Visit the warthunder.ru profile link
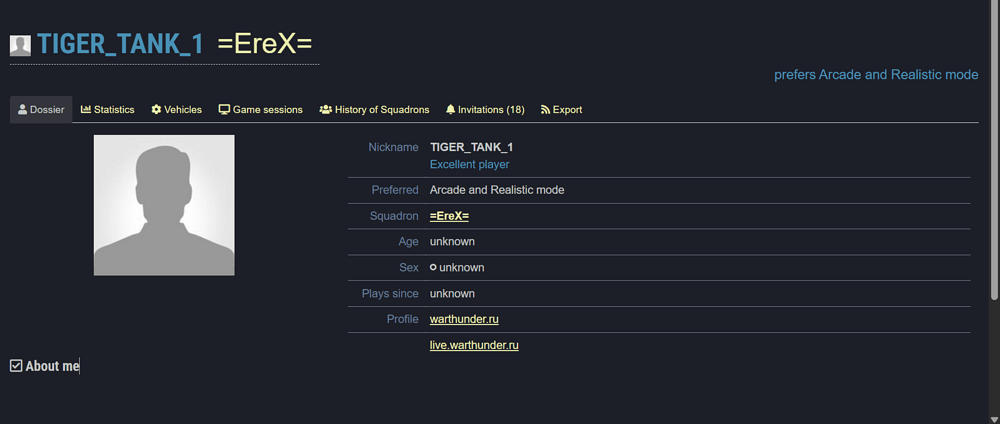1000x424 pixels. 464,319
